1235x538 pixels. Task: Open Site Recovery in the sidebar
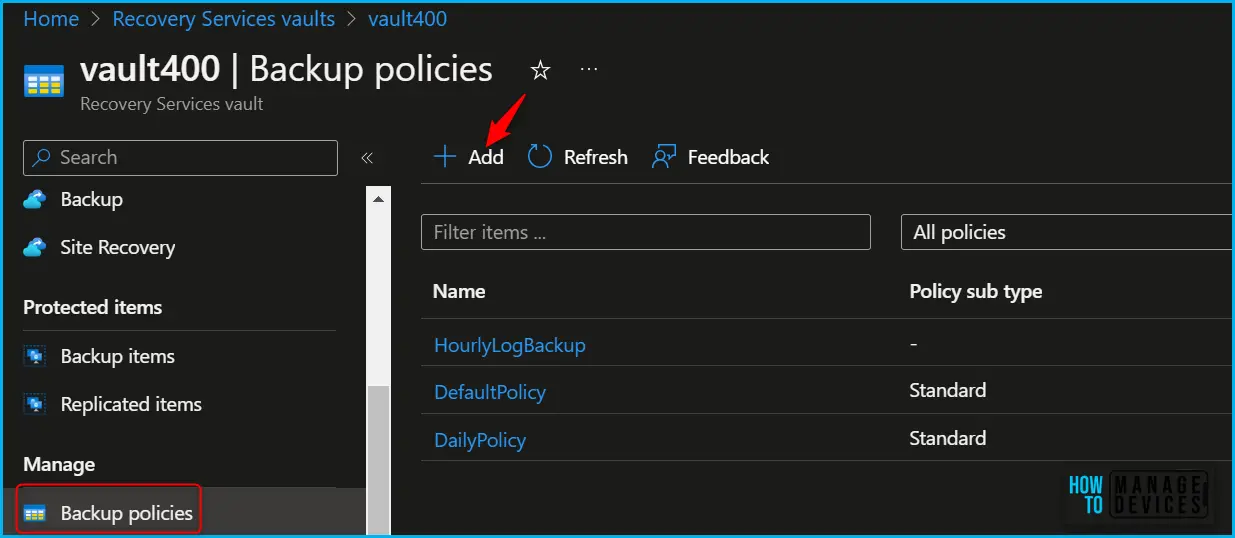pyautogui.click(x=118, y=247)
